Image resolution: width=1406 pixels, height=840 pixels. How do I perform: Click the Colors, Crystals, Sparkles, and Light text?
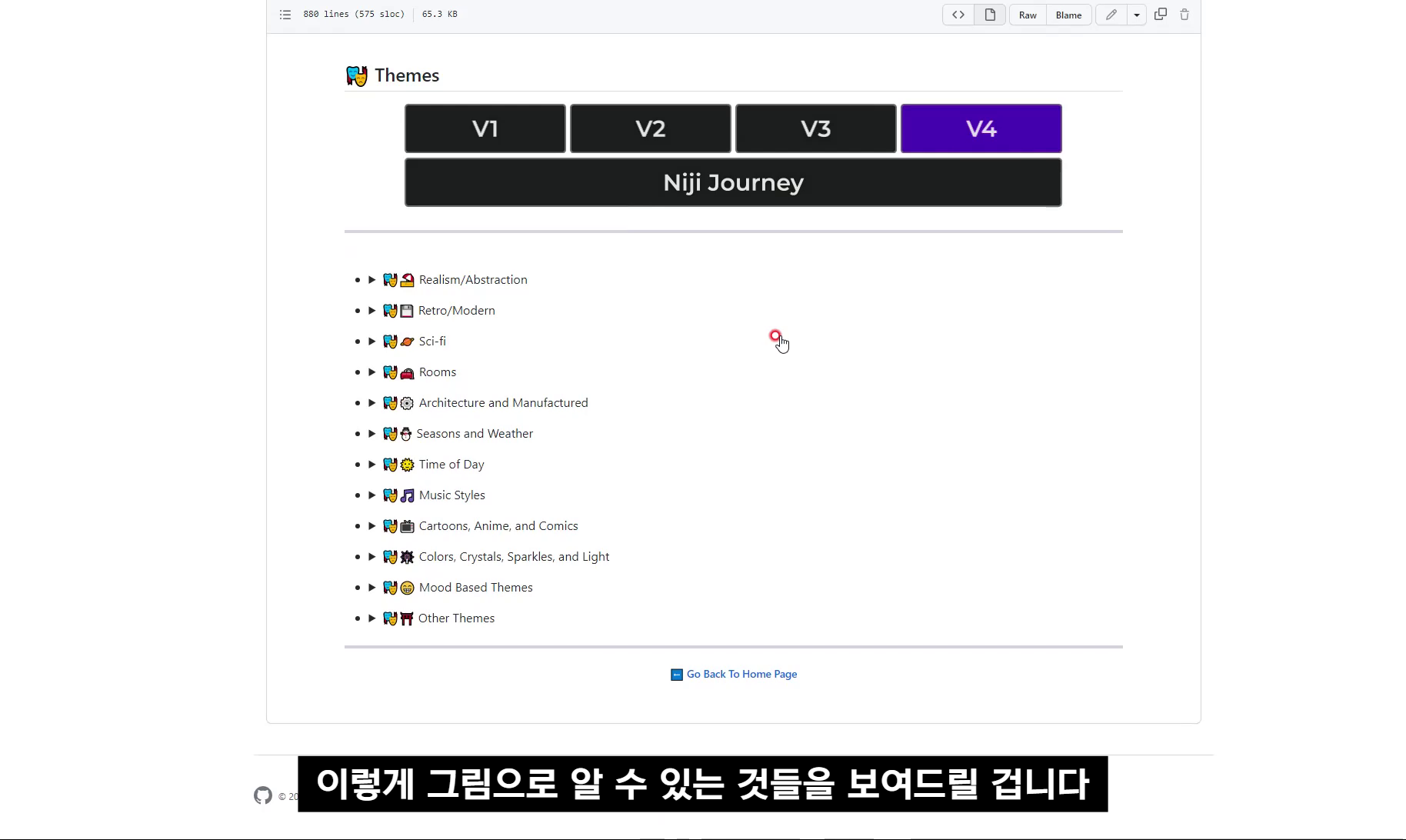514,557
